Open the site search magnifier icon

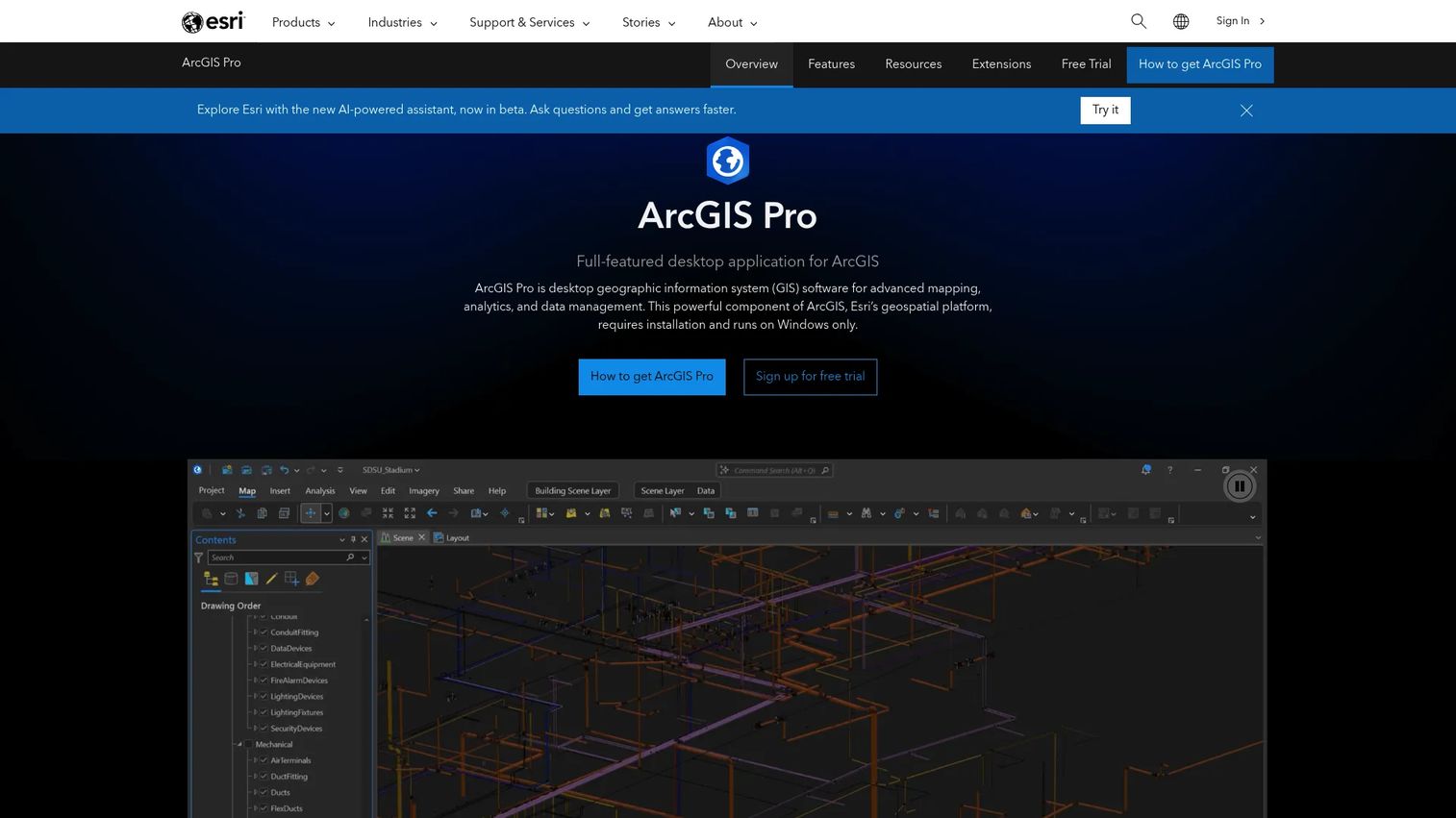pyautogui.click(x=1139, y=21)
